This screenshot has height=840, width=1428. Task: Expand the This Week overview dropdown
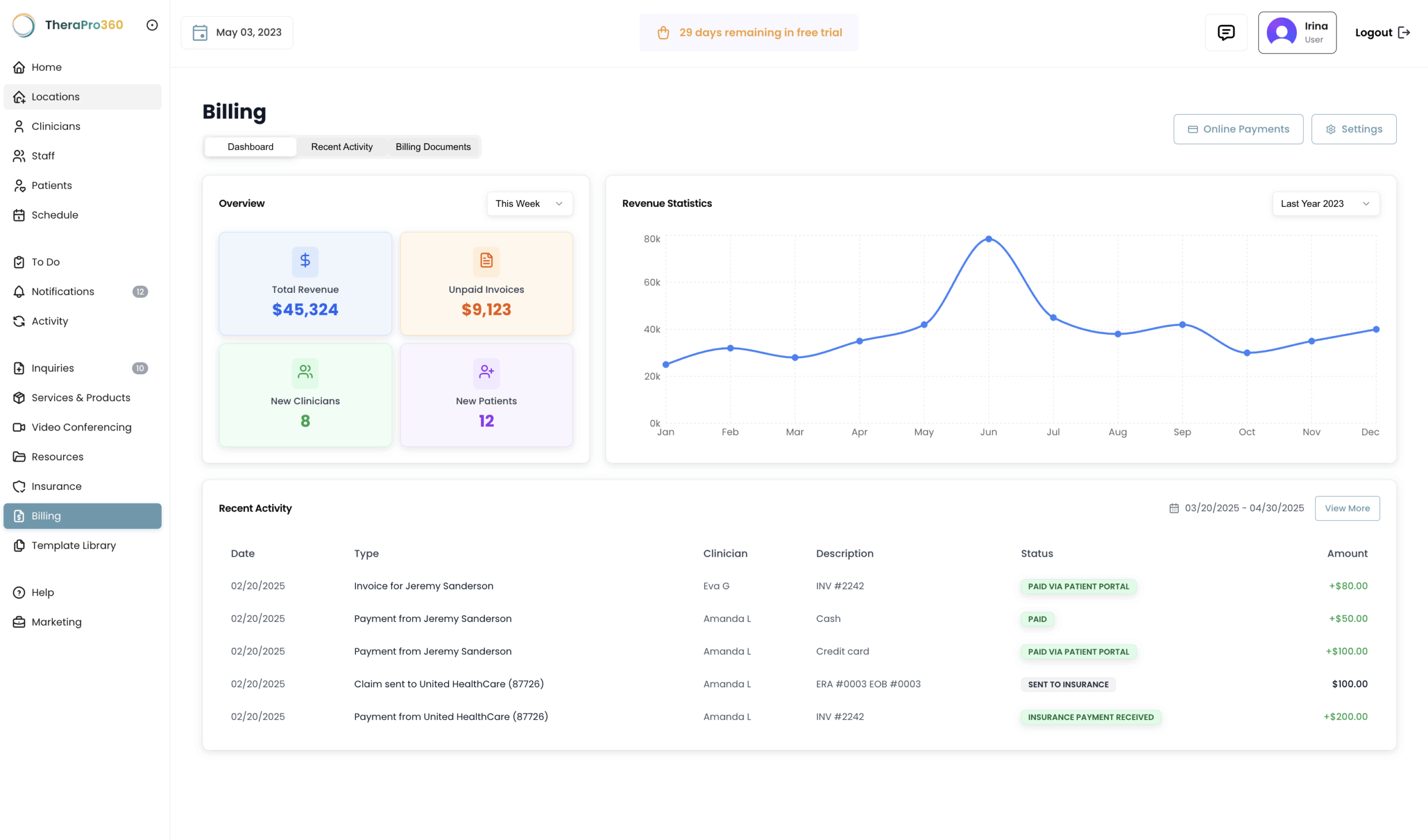(529, 204)
